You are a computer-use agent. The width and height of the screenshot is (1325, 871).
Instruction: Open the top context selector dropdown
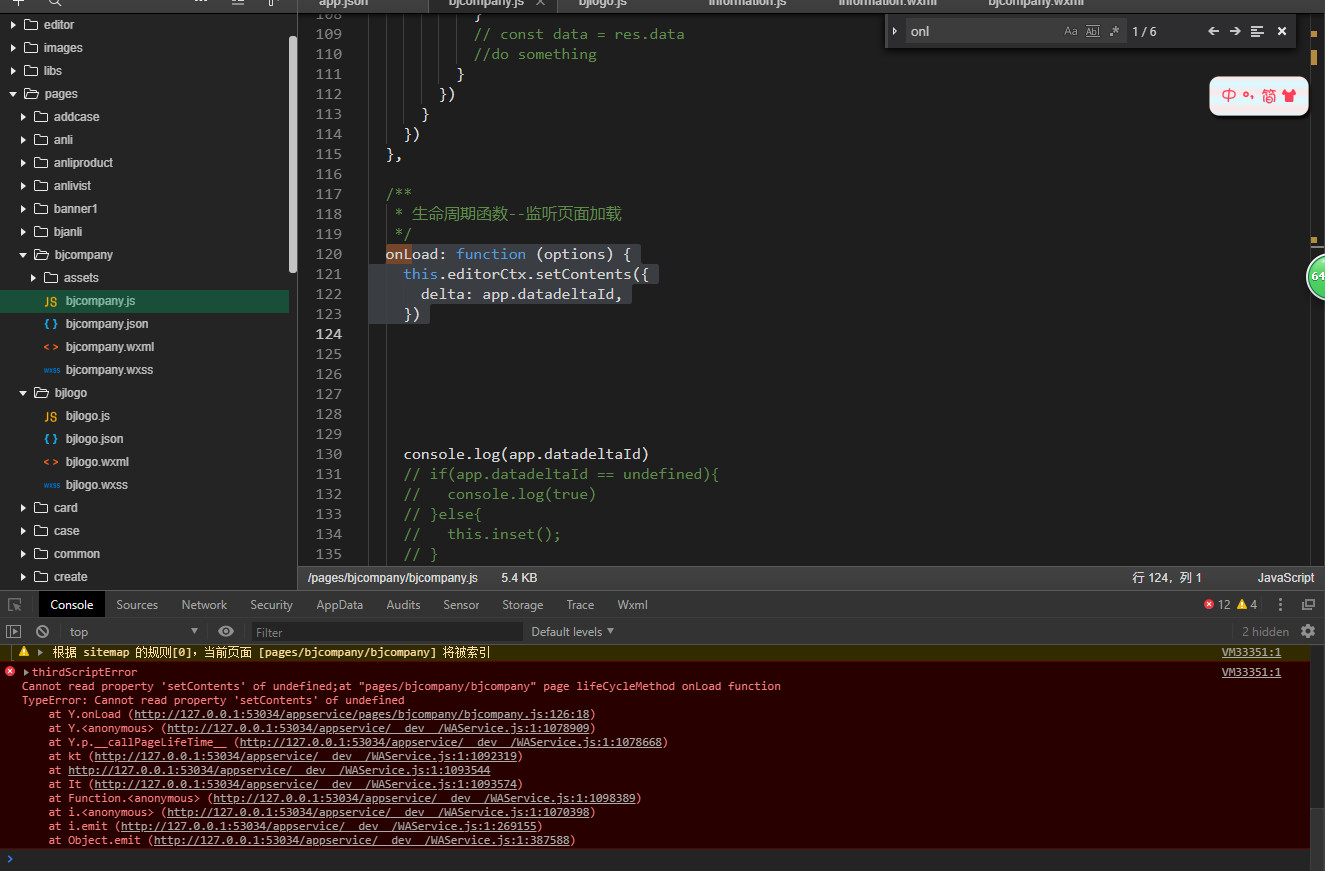tap(133, 632)
